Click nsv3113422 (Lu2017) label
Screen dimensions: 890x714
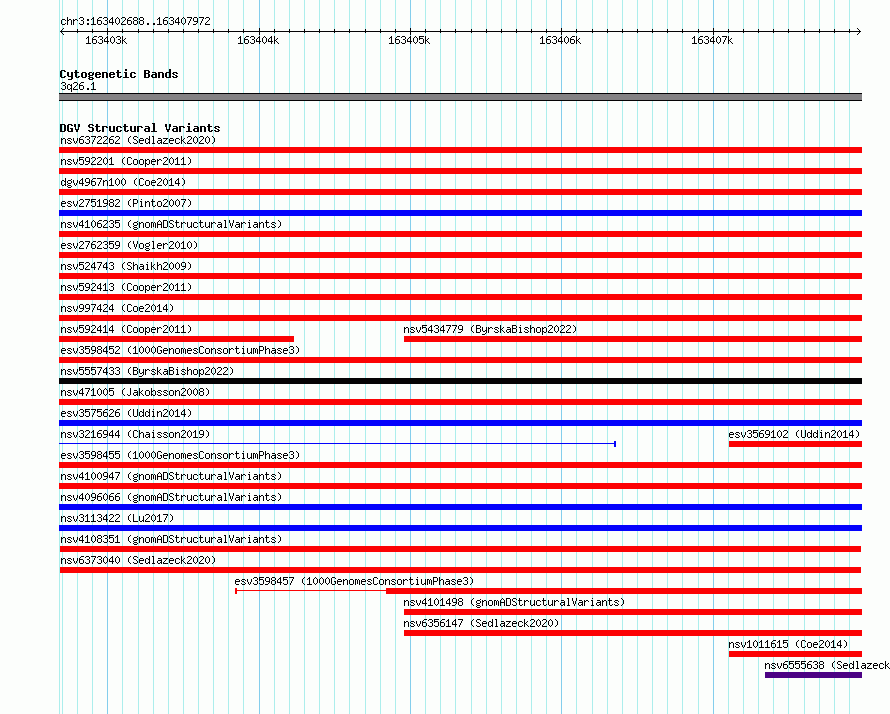point(117,518)
